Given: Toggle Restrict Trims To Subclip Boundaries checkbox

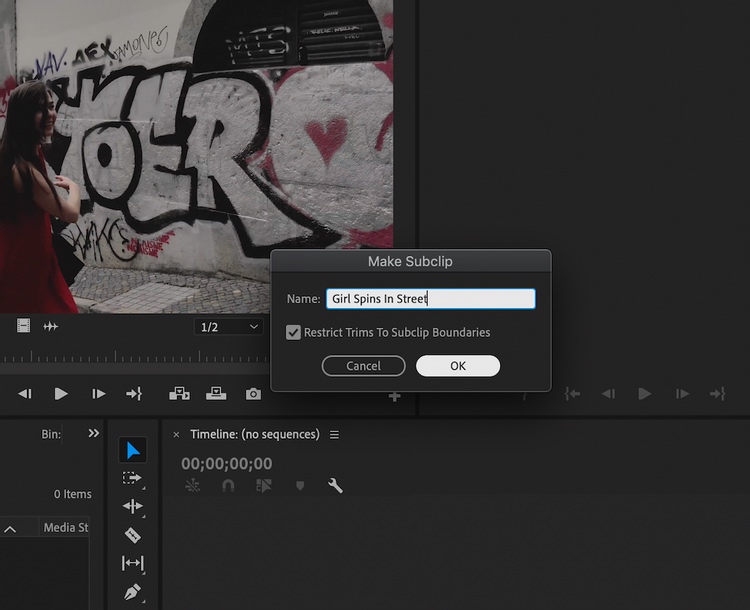Looking at the screenshot, I should click(x=294, y=332).
